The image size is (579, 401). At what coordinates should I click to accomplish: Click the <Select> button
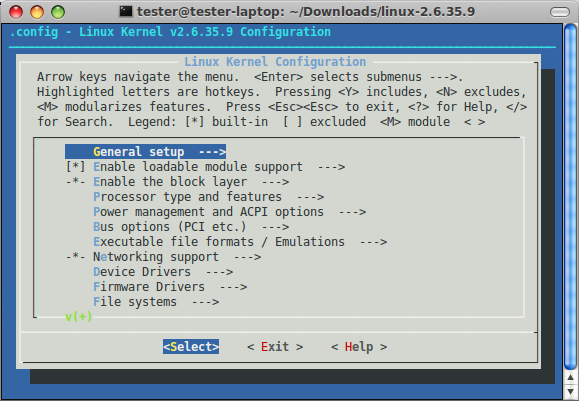pyautogui.click(x=191, y=347)
